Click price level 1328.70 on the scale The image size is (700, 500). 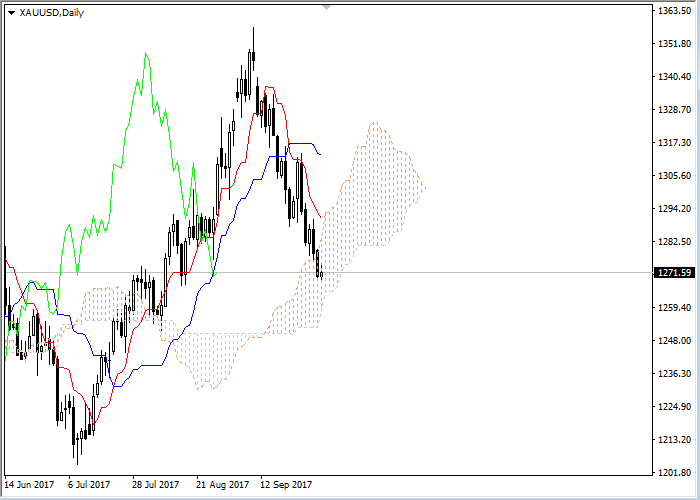pyautogui.click(x=675, y=110)
